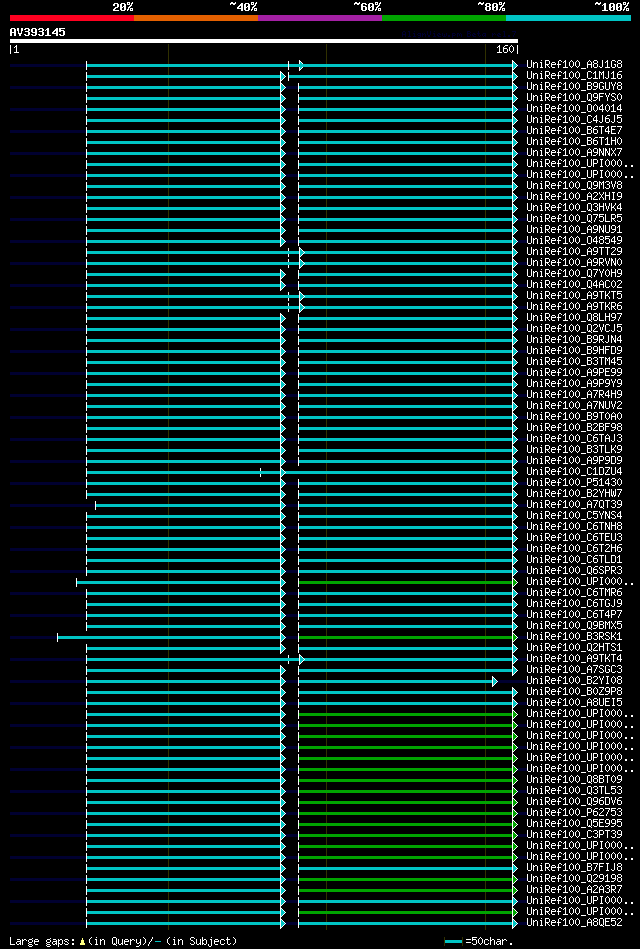Select the AV393145 query sequence label

[x=38, y=32]
